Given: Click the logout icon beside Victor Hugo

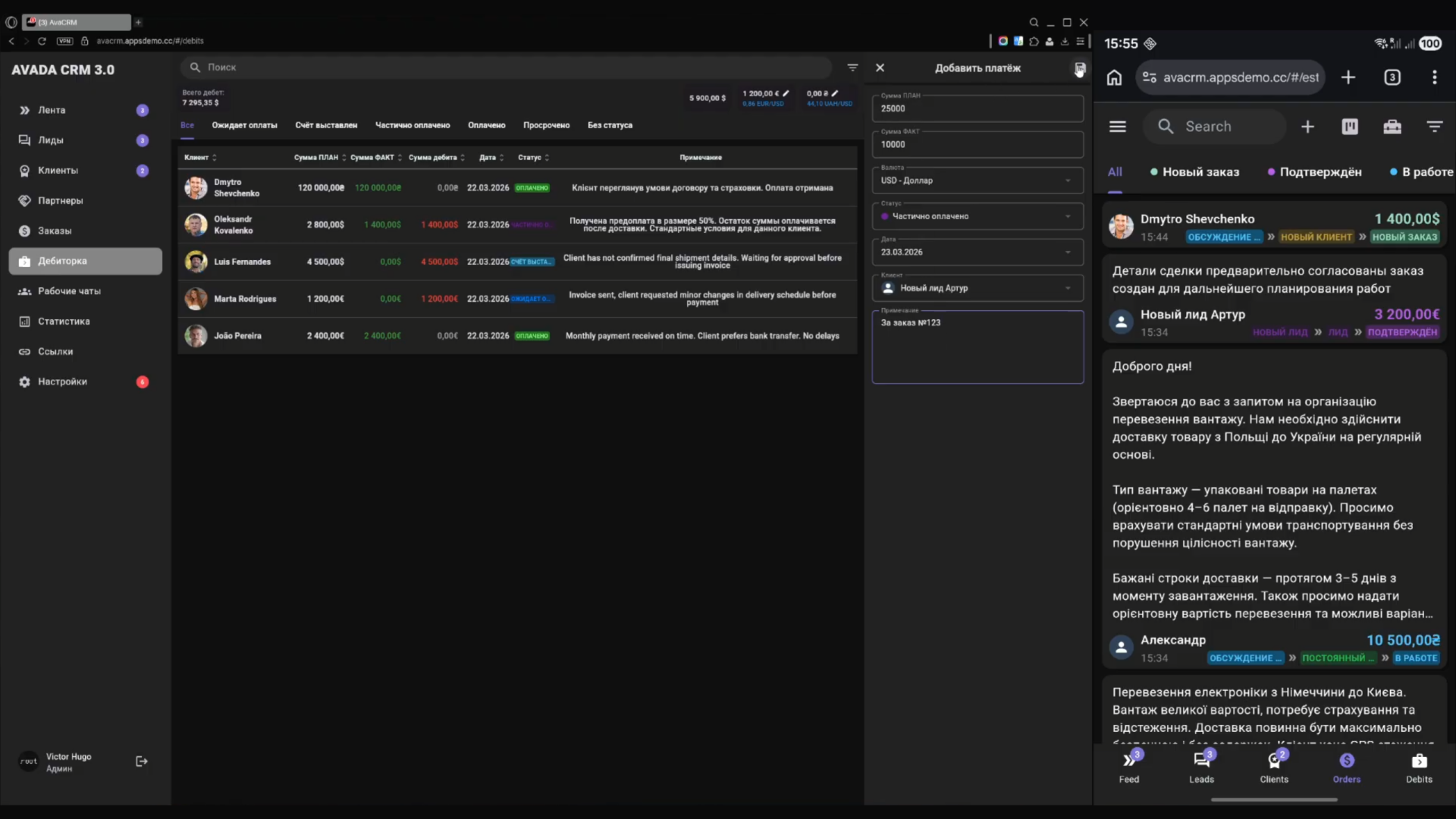Looking at the screenshot, I should click(142, 761).
